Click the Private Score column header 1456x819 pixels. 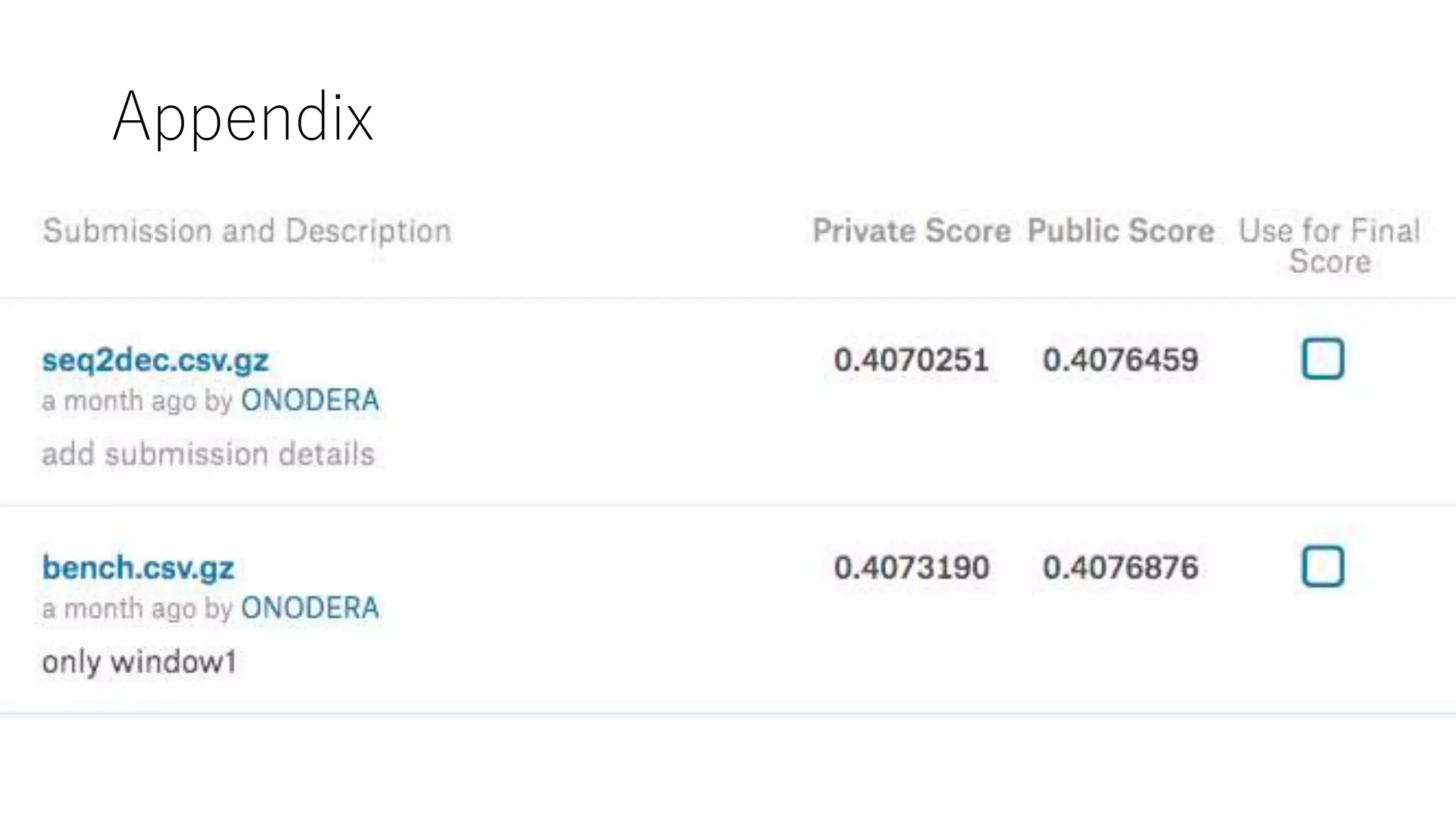click(x=911, y=231)
